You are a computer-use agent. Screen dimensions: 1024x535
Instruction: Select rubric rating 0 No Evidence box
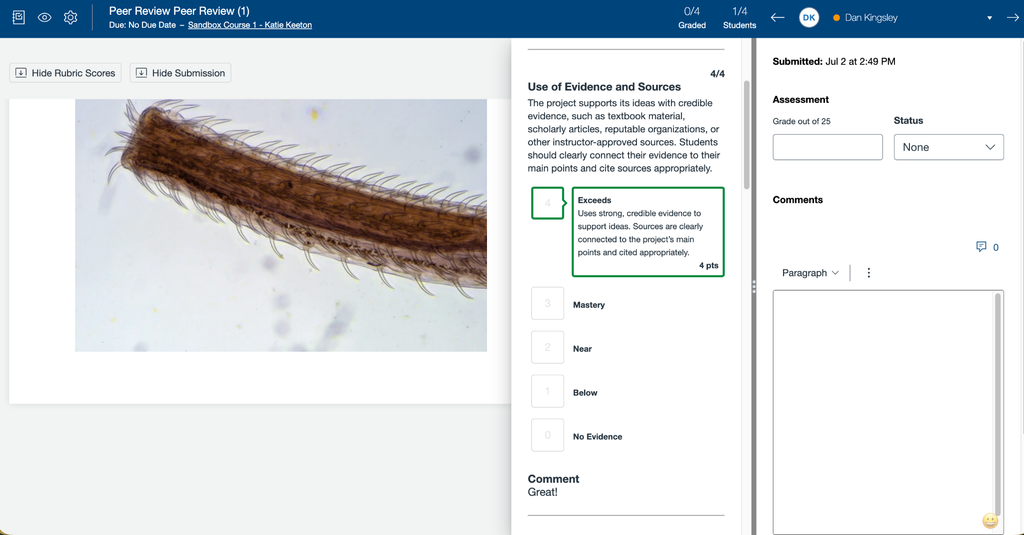547,434
